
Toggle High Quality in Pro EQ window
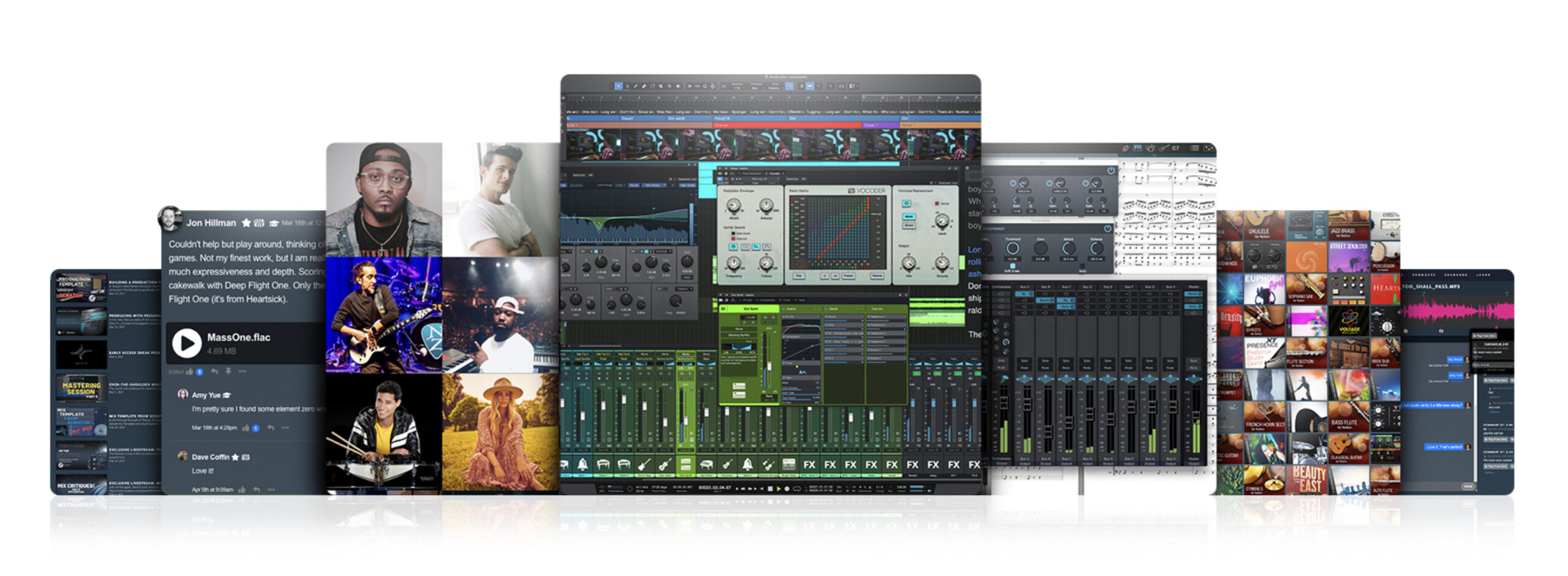(x=687, y=185)
